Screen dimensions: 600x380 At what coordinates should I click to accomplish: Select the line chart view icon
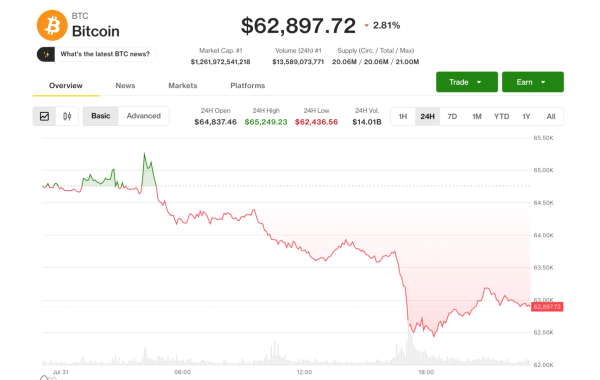pyautogui.click(x=44, y=116)
